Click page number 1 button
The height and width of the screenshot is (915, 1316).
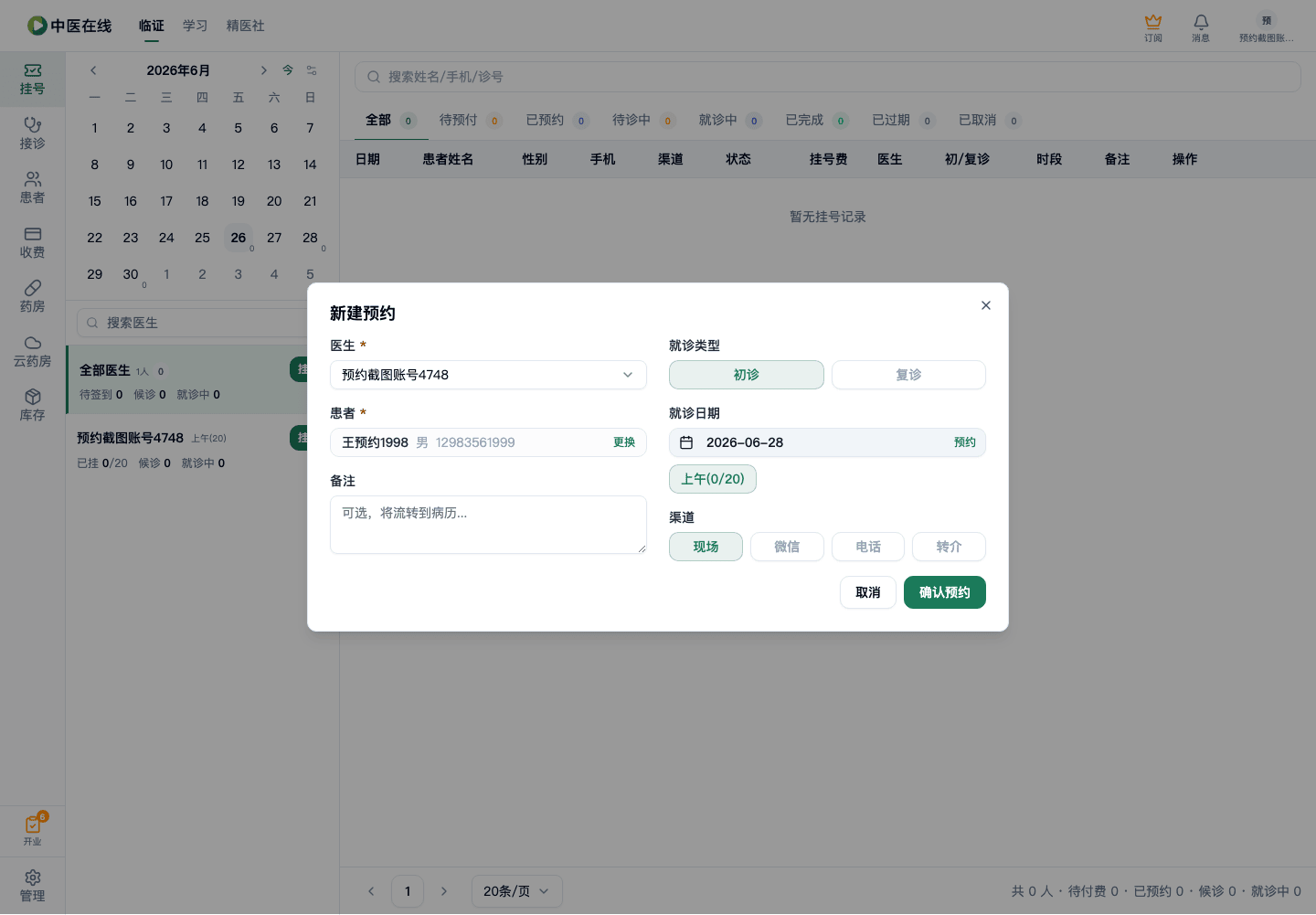408,891
